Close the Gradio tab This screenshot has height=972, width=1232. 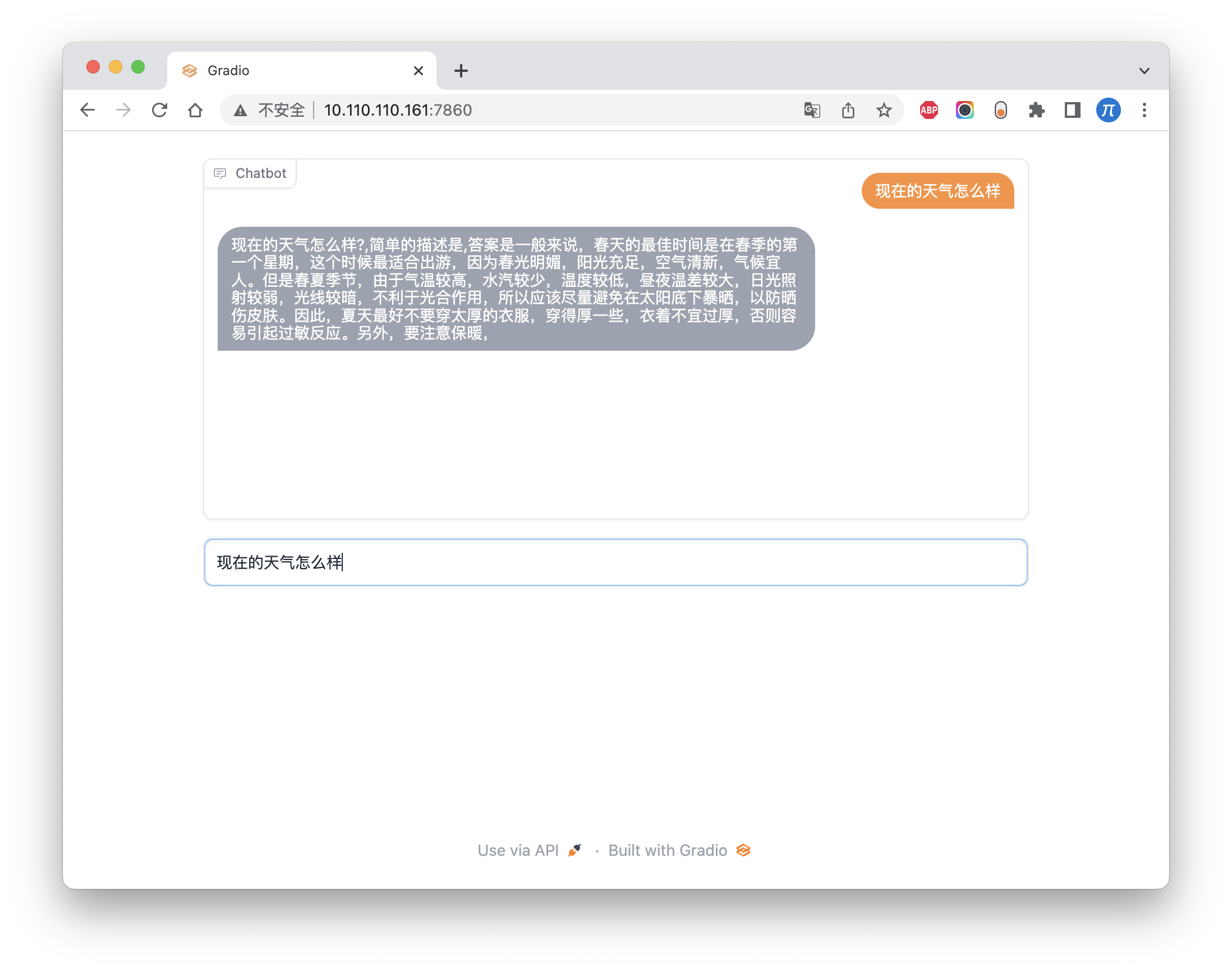pyautogui.click(x=418, y=71)
